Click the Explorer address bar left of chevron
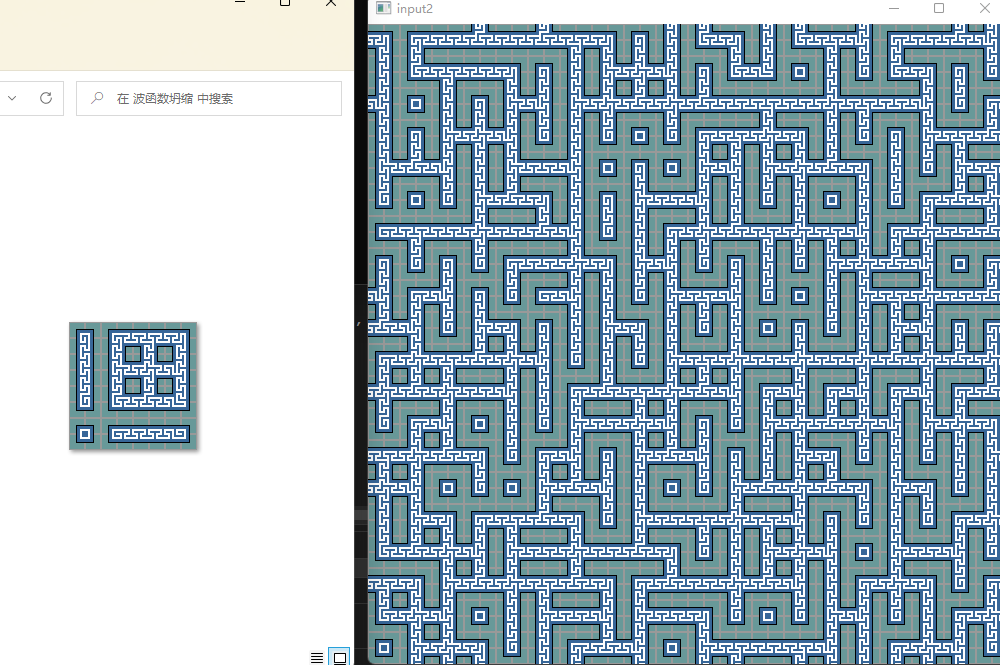Viewport: 1000px width, 665px height. tap(2, 98)
